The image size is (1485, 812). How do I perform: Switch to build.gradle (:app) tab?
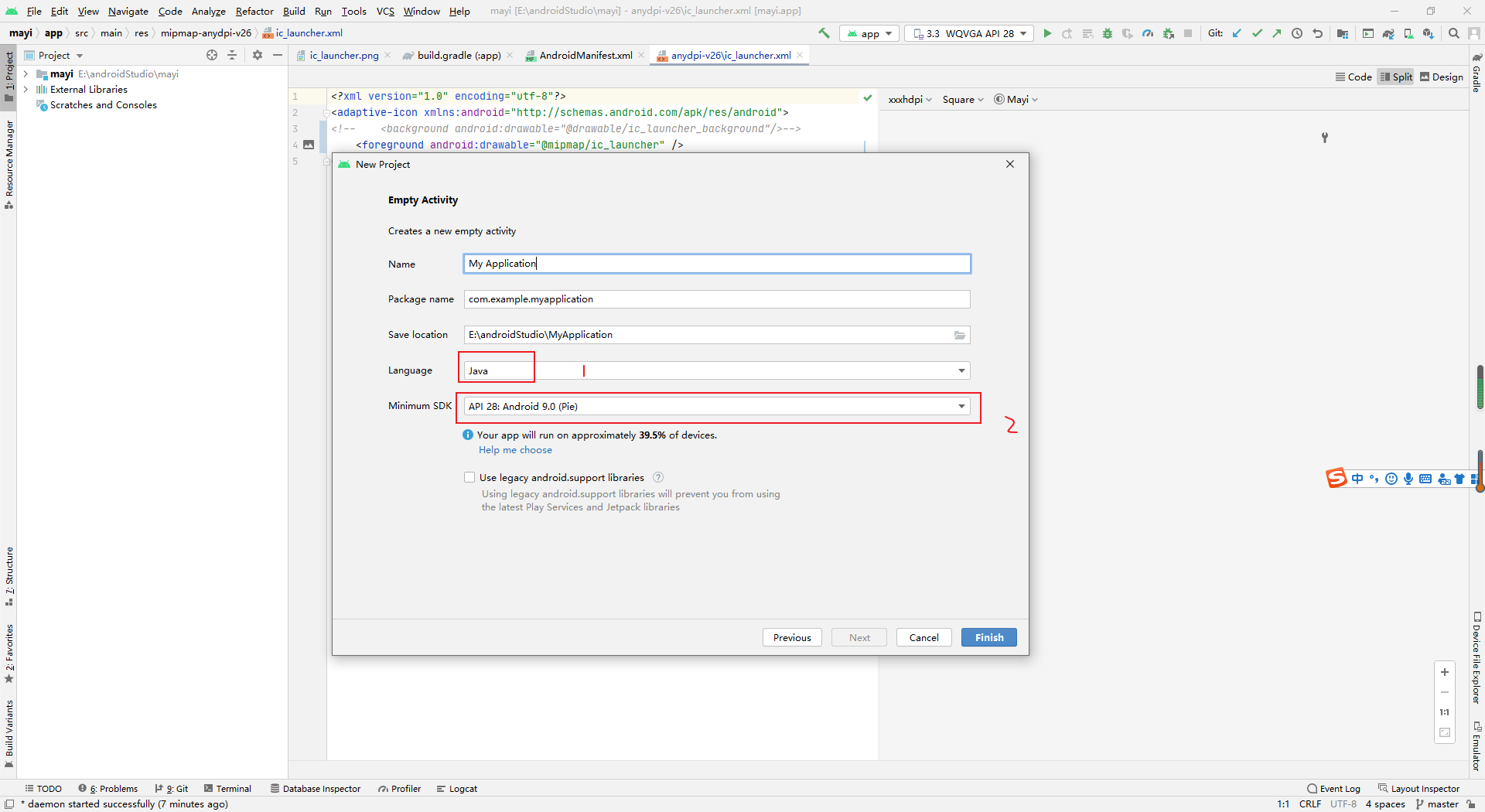(459, 55)
